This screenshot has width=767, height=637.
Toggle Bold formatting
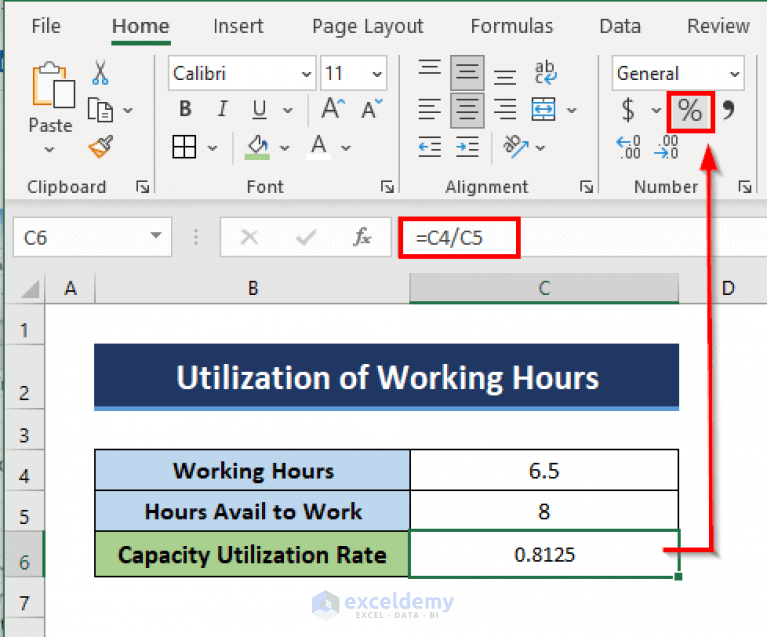coord(185,109)
